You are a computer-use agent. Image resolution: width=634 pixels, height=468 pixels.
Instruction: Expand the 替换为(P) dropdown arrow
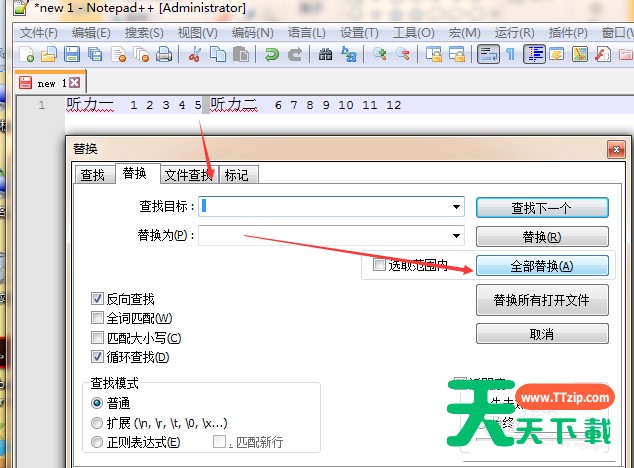point(456,236)
